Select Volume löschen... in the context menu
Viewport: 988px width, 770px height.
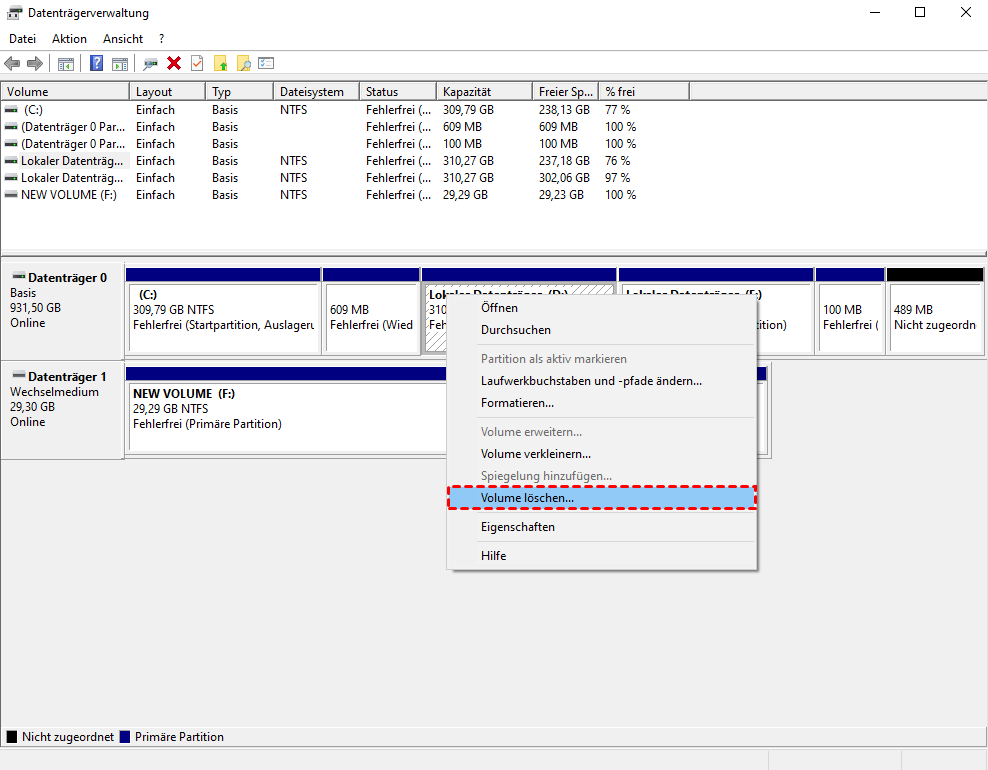[x=602, y=498]
